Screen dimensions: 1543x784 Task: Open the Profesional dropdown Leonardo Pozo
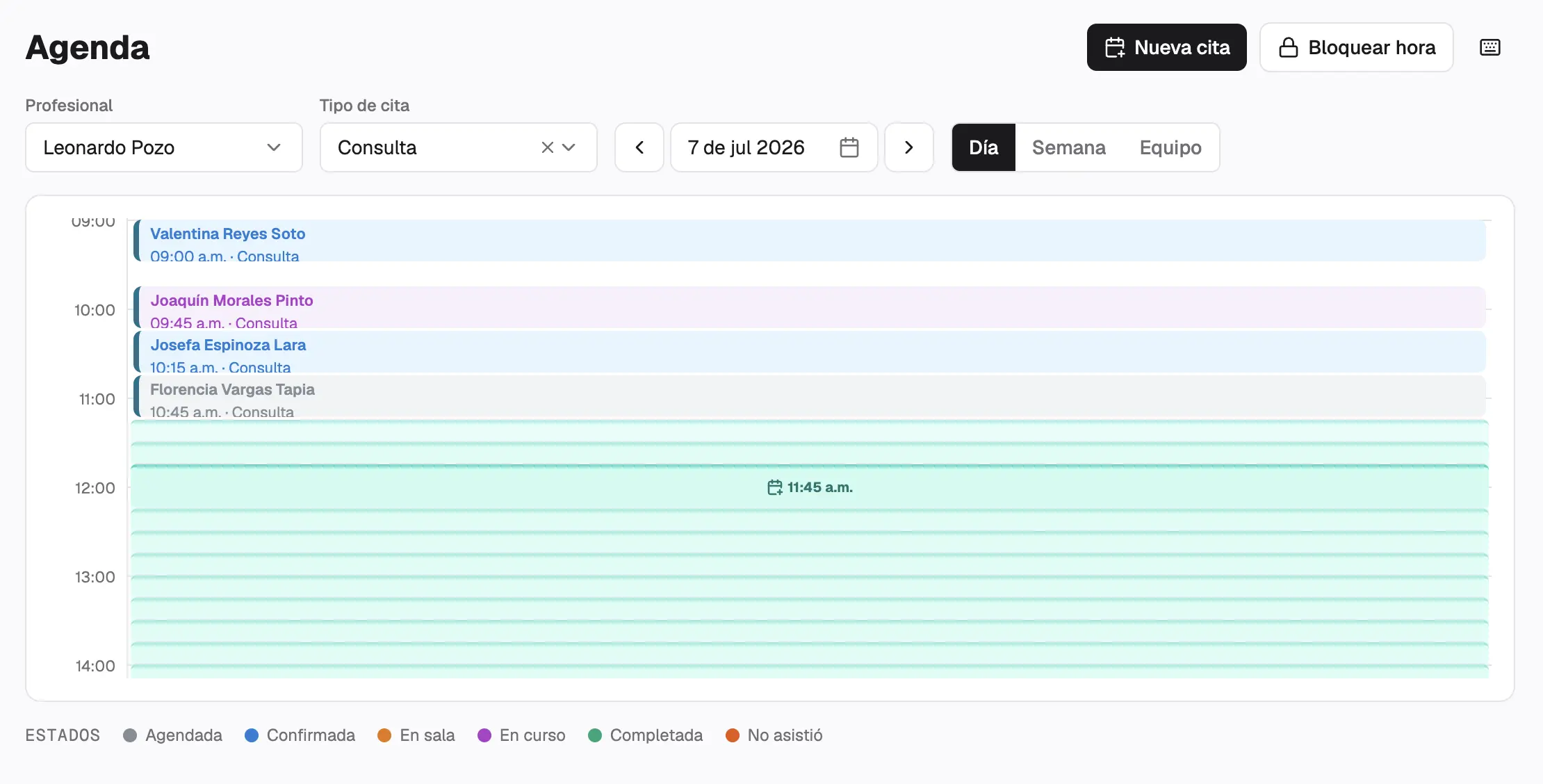pos(164,147)
